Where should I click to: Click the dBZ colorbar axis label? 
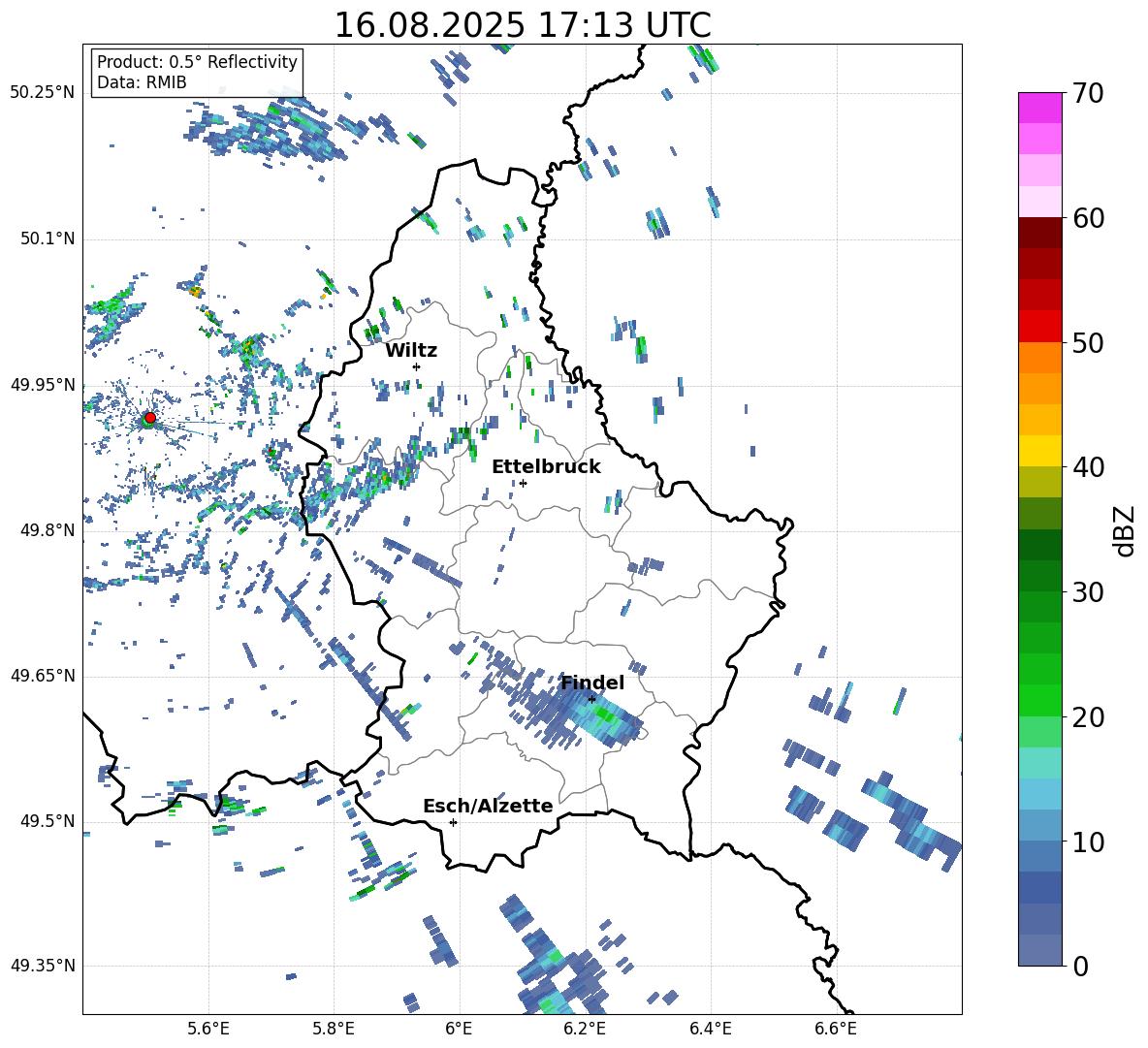coord(1126,530)
